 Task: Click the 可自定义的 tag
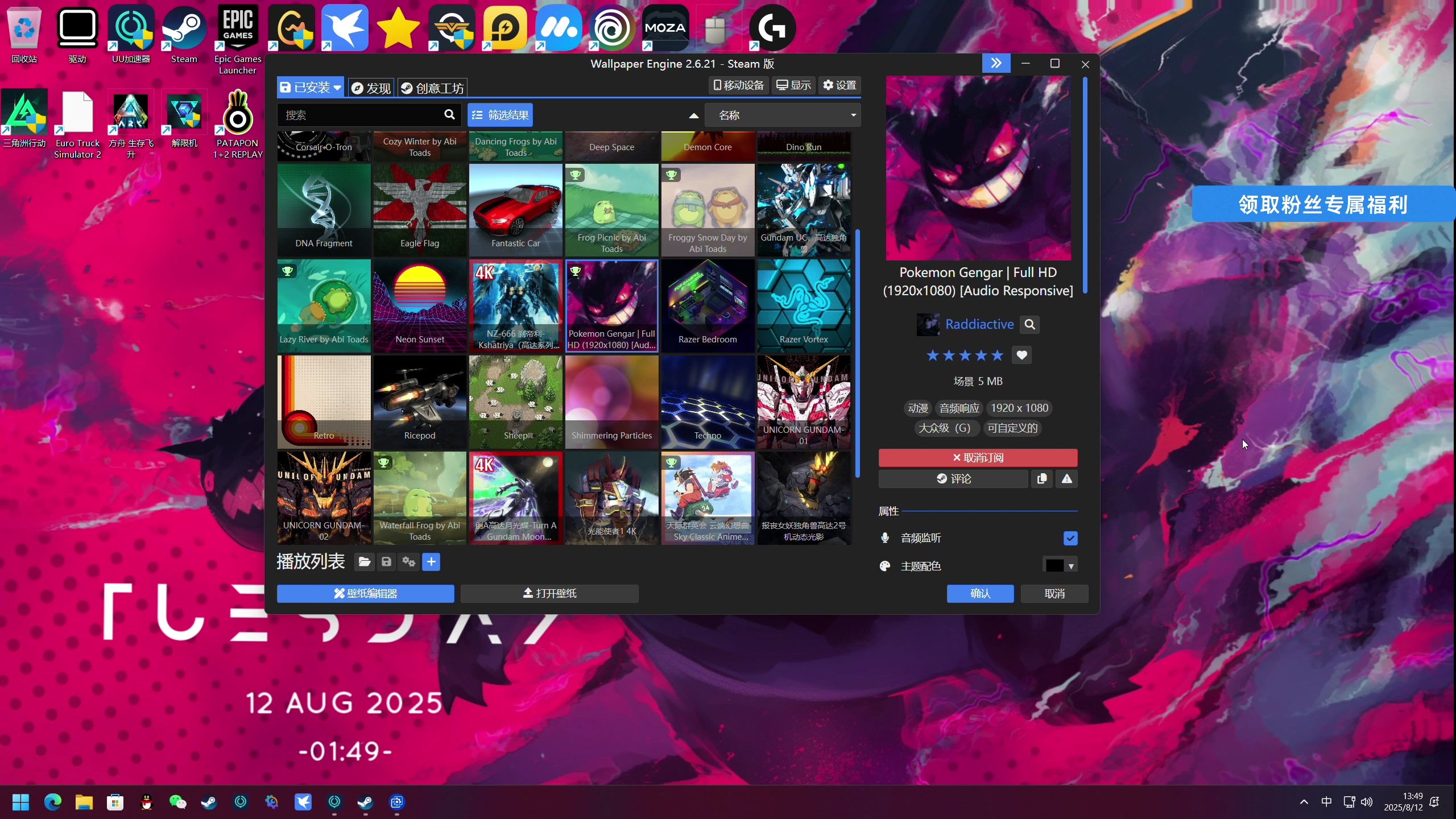click(1012, 428)
